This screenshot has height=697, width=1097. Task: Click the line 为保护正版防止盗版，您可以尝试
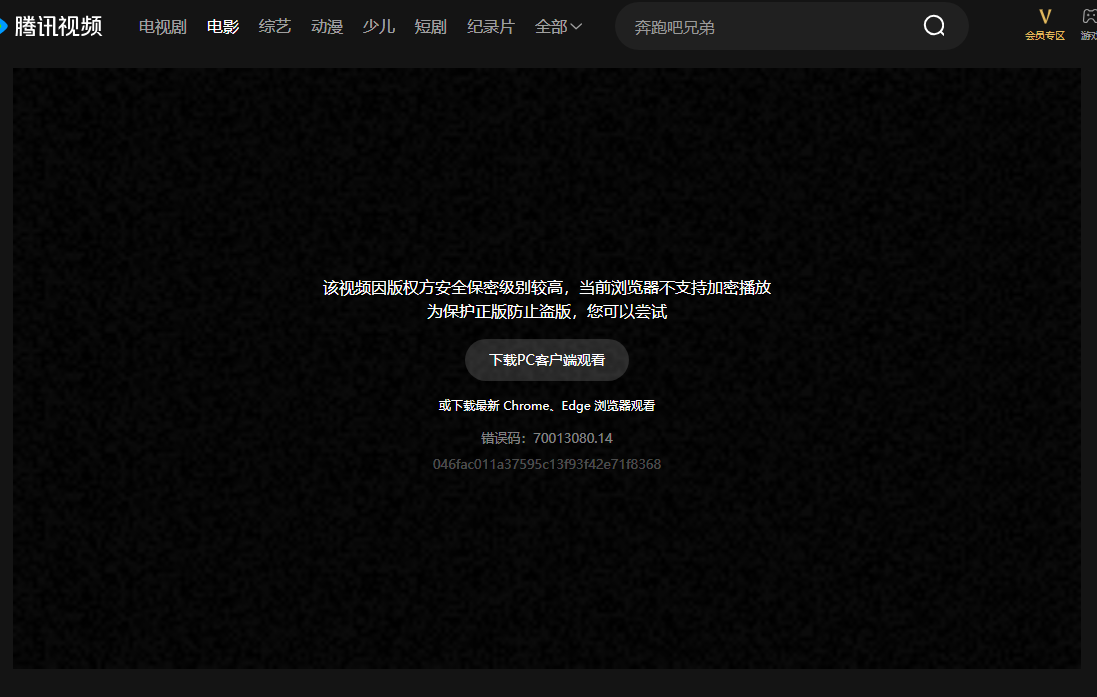pos(547,311)
